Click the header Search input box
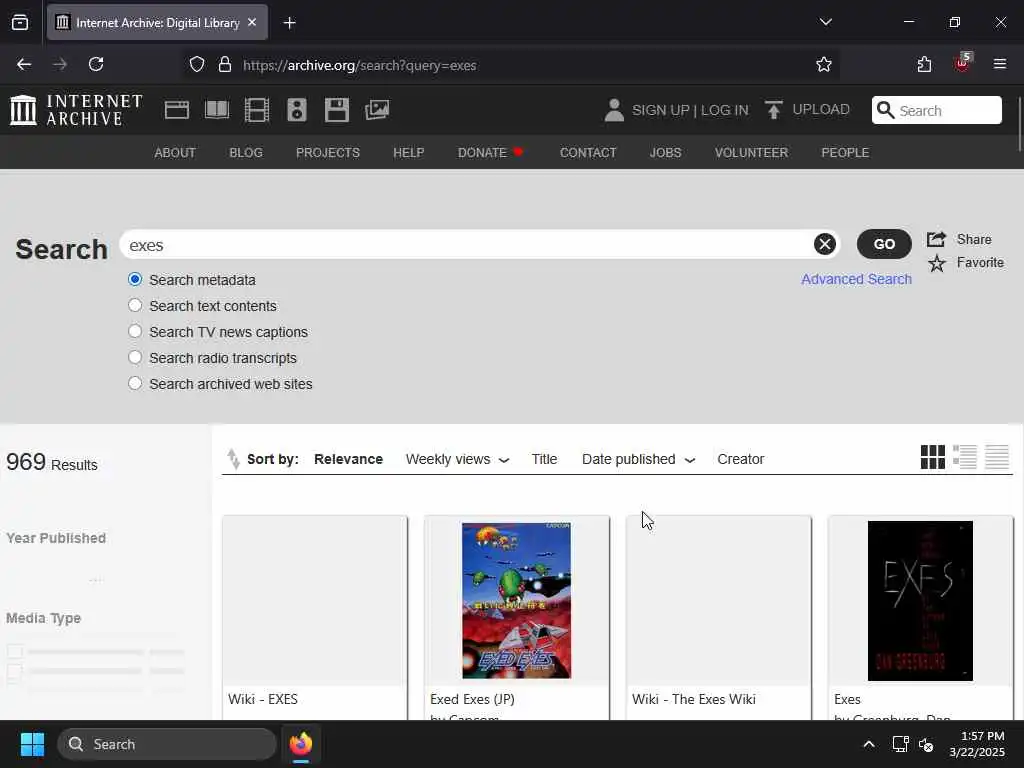 pos(936,110)
